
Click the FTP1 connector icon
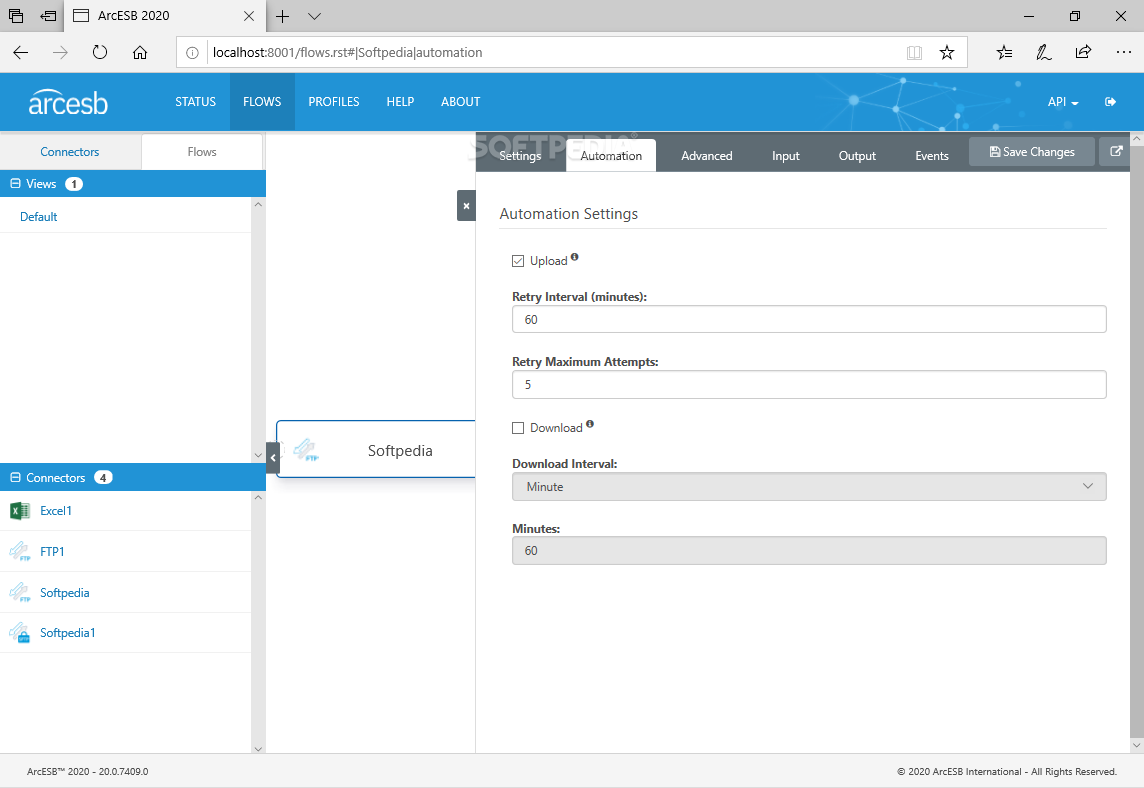(x=20, y=552)
